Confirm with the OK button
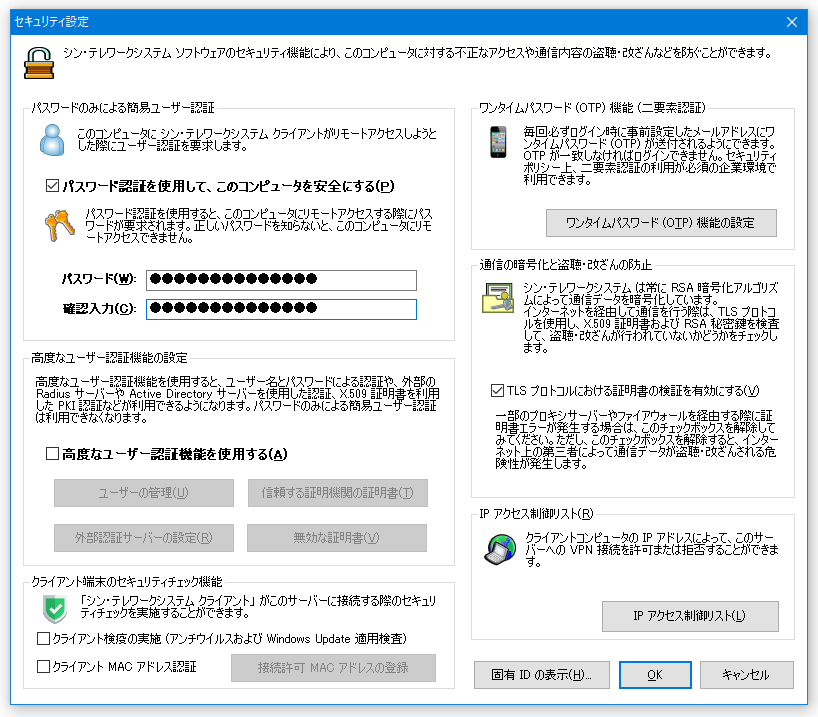 pos(655,675)
